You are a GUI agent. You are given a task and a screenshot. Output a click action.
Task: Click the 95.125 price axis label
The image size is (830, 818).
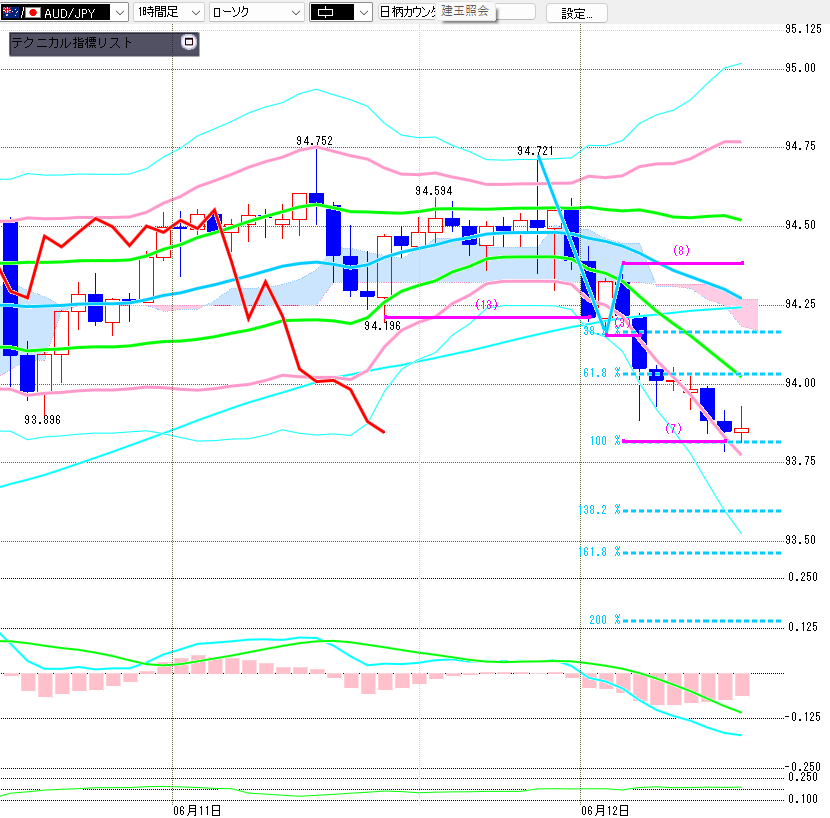coord(804,29)
